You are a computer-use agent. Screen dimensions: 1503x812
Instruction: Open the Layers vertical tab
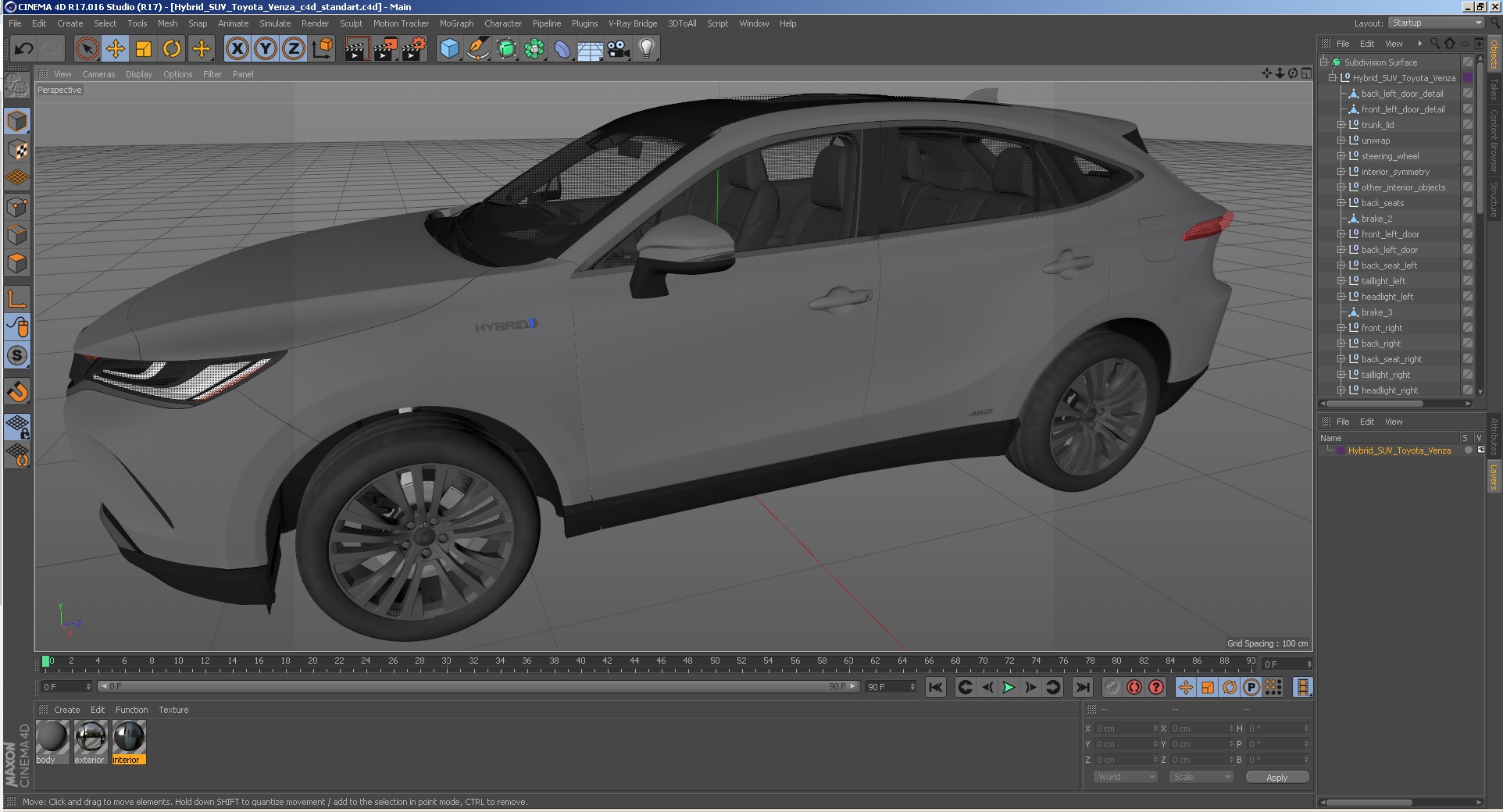click(x=1494, y=476)
